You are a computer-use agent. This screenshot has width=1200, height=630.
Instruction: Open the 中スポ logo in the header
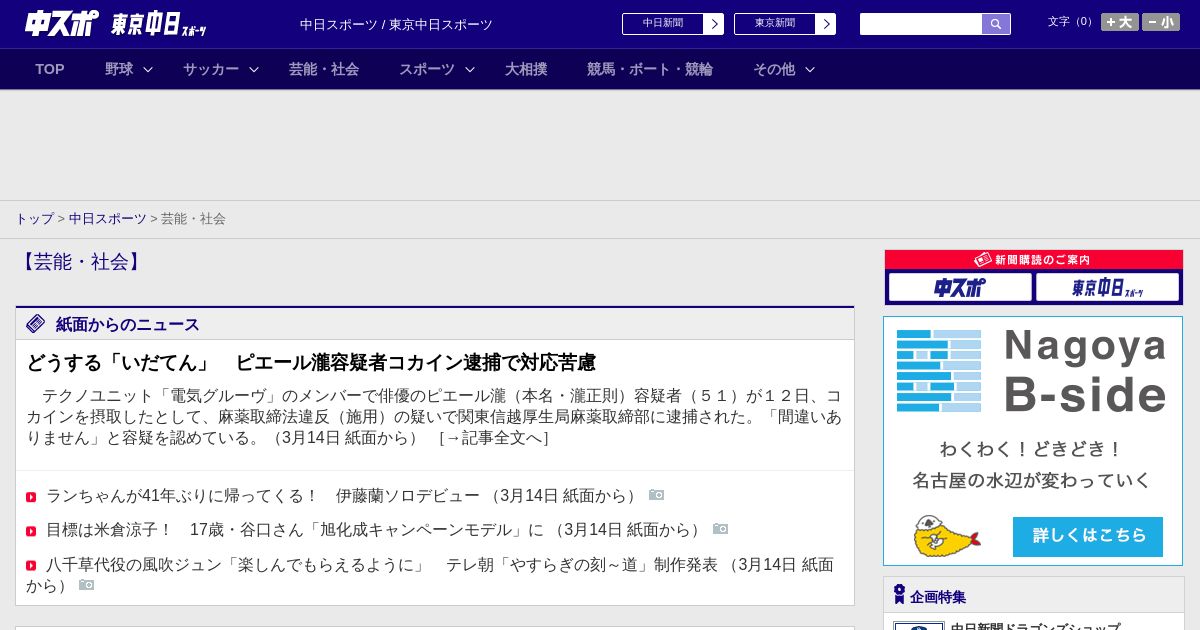click(x=62, y=23)
